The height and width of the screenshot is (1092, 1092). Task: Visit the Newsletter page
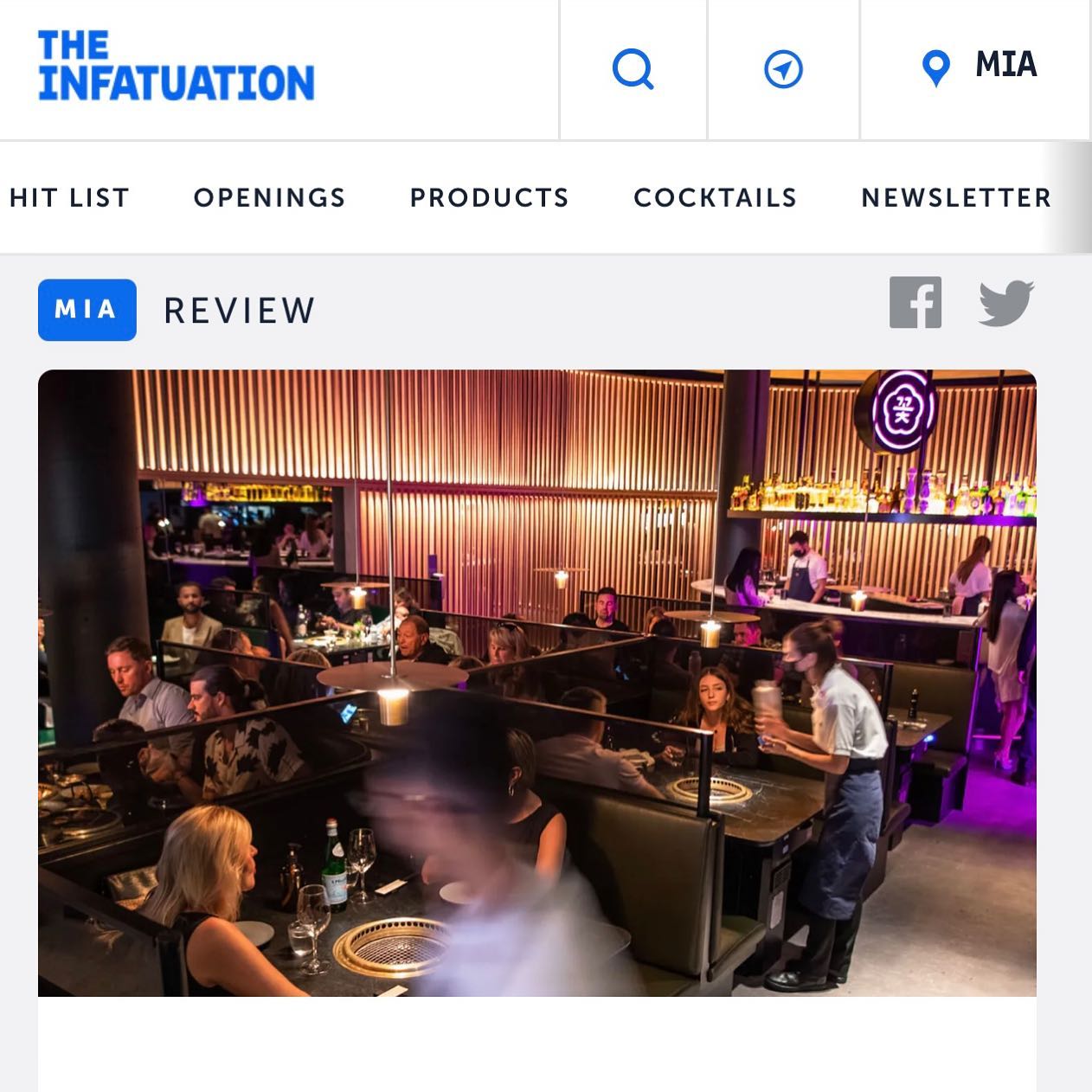click(x=956, y=197)
